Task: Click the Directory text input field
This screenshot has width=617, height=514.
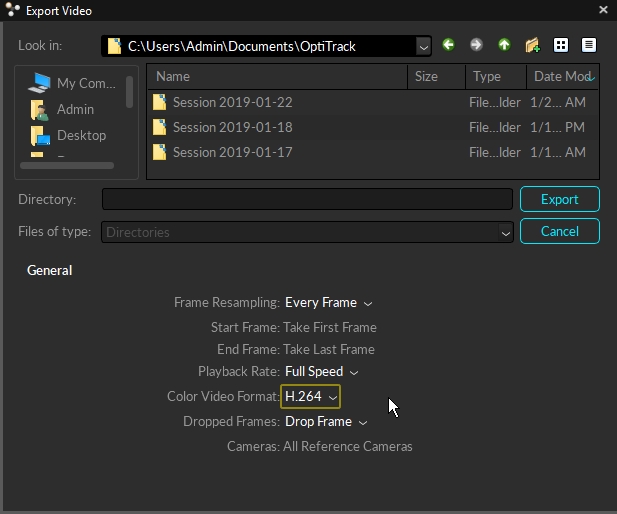Action: pos(307,199)
